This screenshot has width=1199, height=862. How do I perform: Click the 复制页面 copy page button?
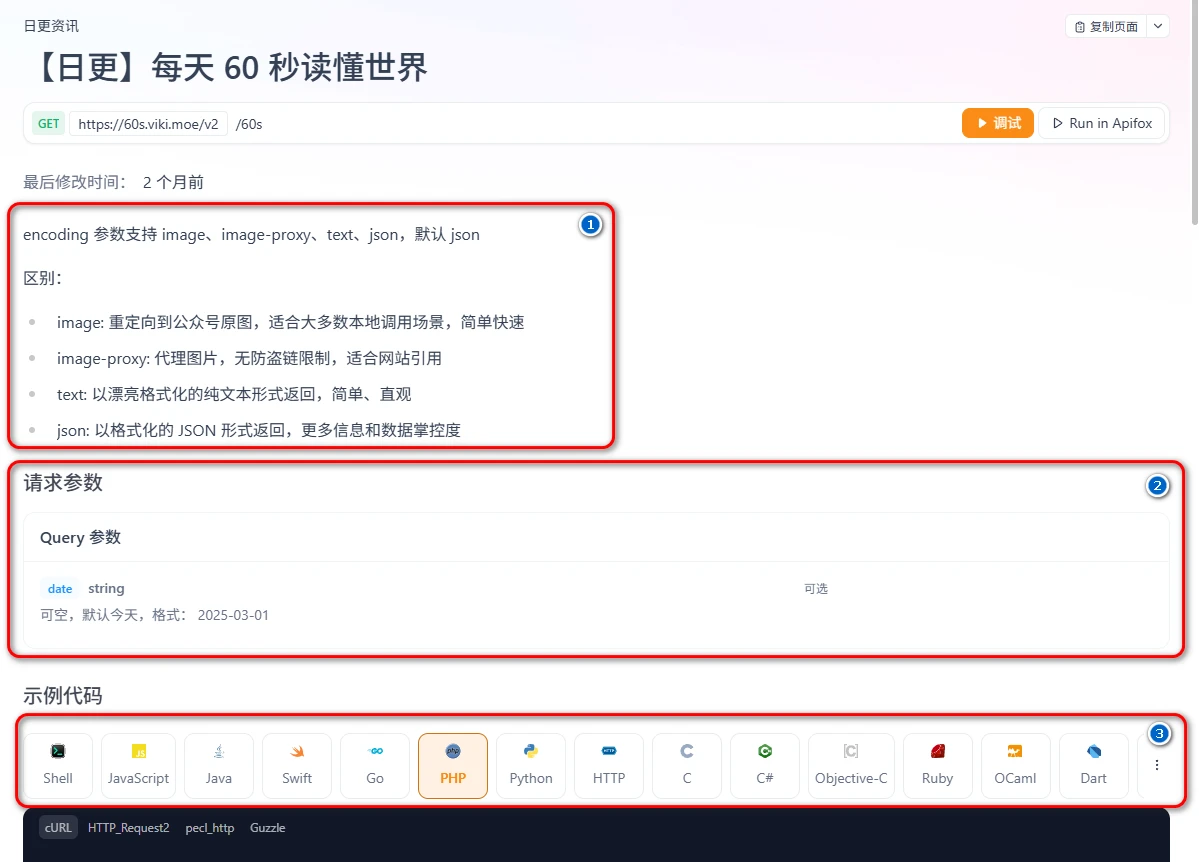click(x=1106, y=26)
